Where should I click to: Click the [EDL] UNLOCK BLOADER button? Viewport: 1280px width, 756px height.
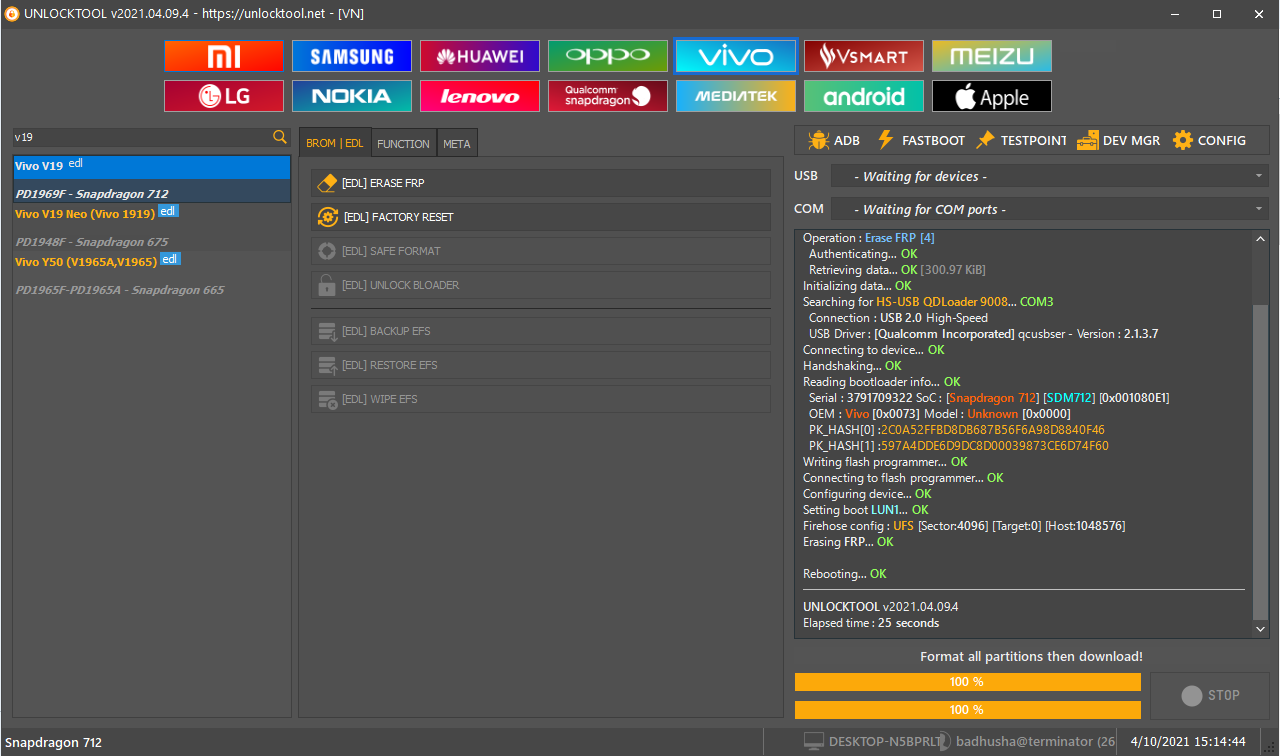[x=541, y=285]
